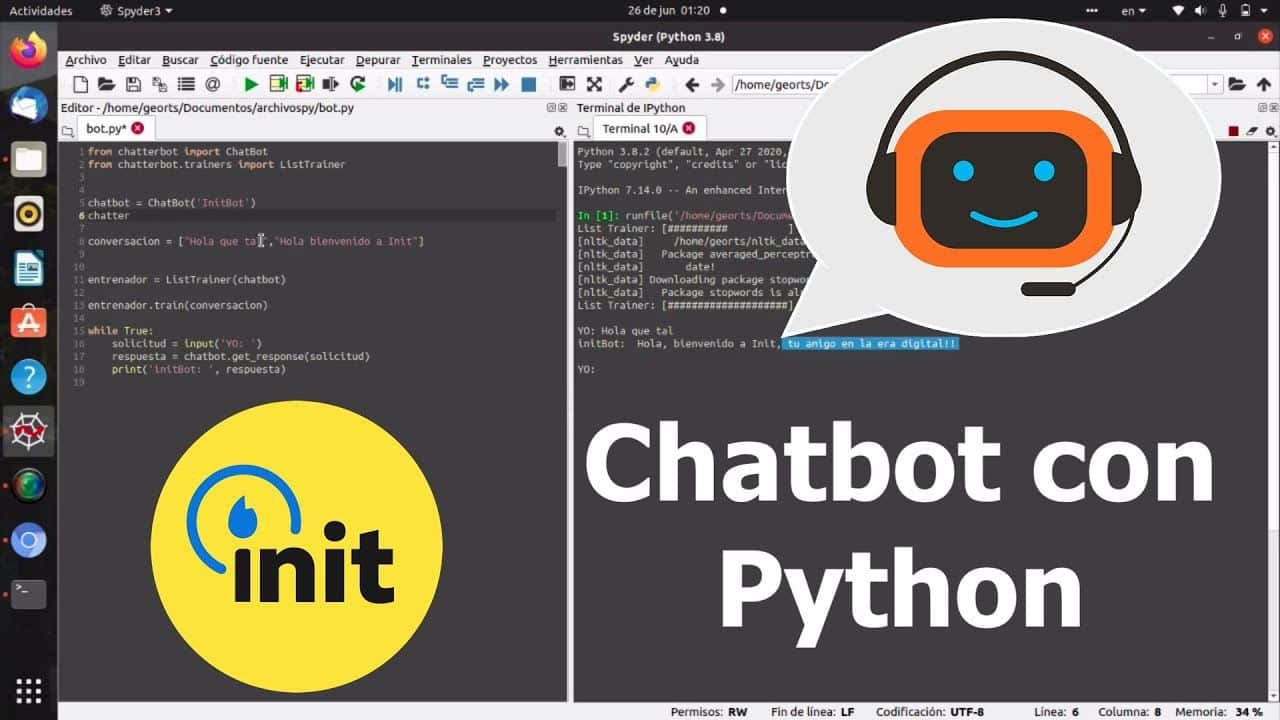
Task: Create a new file with the new-file icon
Action: click(x=81, y=84)
